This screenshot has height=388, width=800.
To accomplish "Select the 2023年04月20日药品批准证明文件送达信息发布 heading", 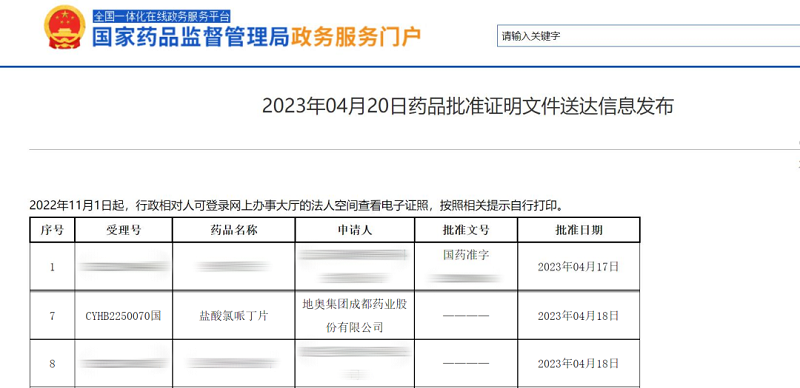I will (468, 106).
